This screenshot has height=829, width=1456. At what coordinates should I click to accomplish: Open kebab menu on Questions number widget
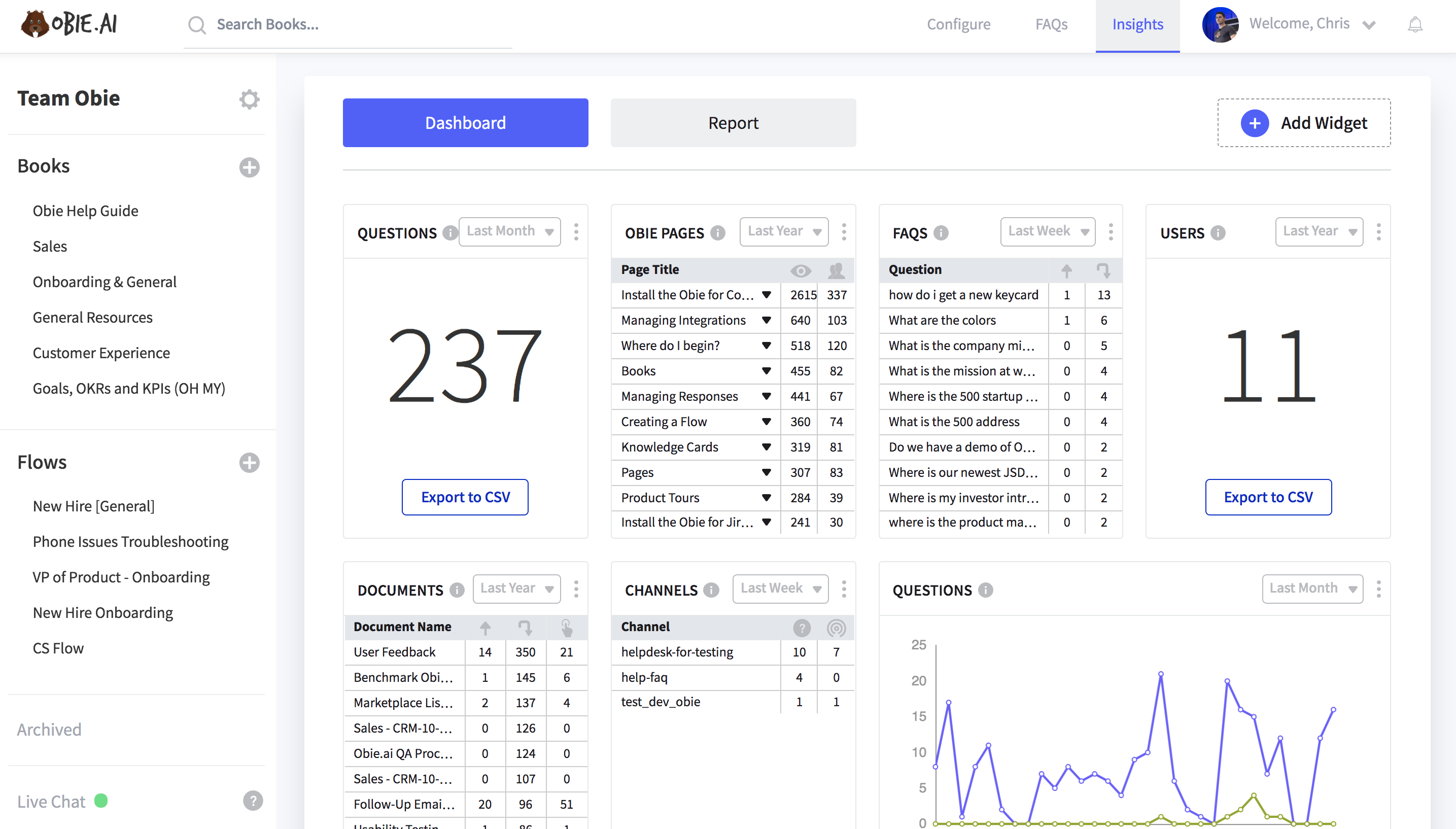(576, 232)
